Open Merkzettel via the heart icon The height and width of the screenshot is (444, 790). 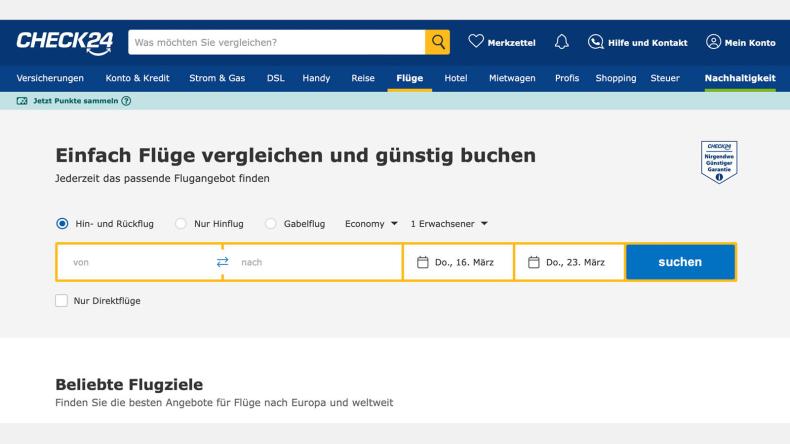pos(476,42)
